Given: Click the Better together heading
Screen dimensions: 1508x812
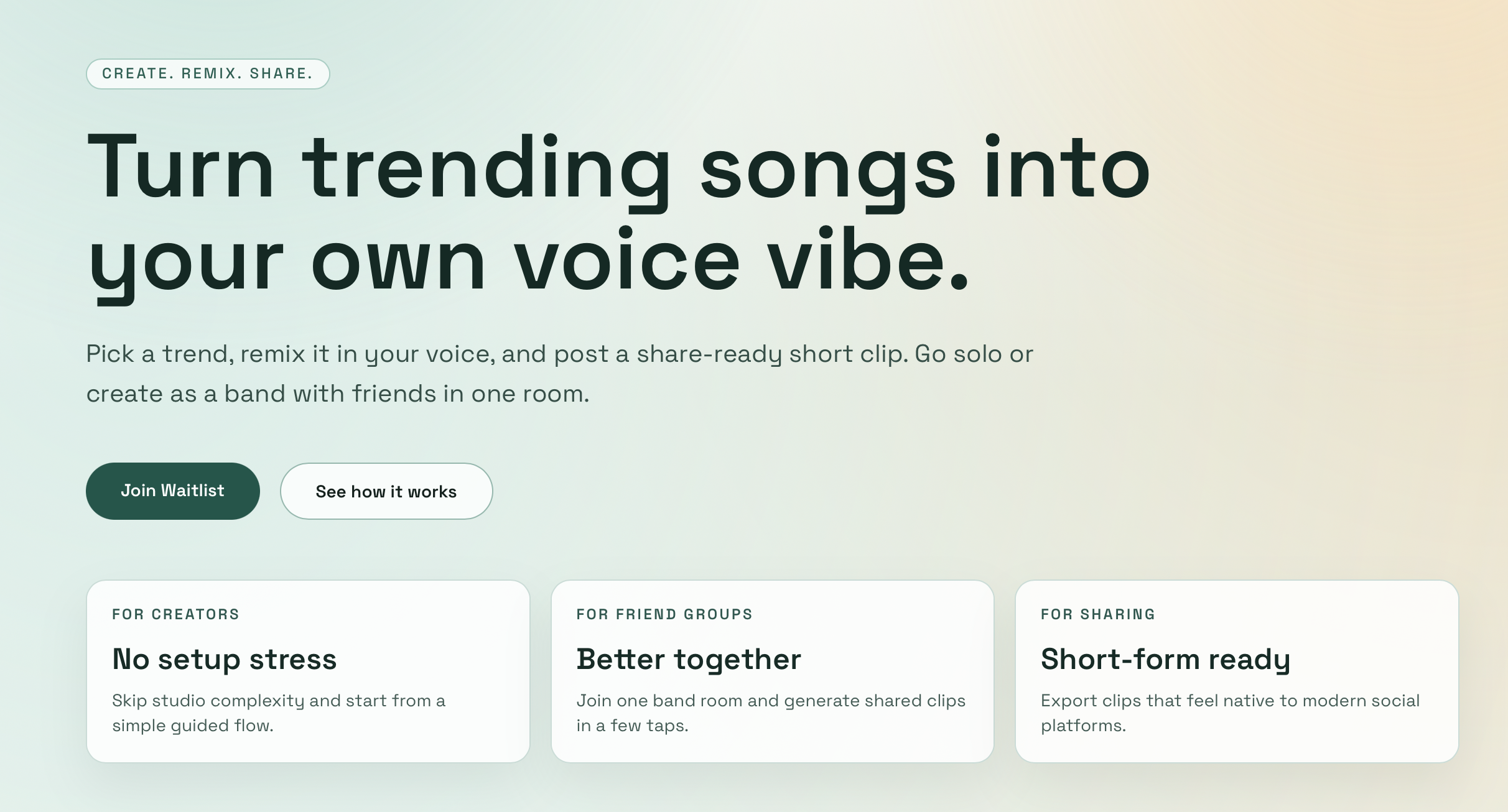Looking at the screenshot, I should (689, 659).
